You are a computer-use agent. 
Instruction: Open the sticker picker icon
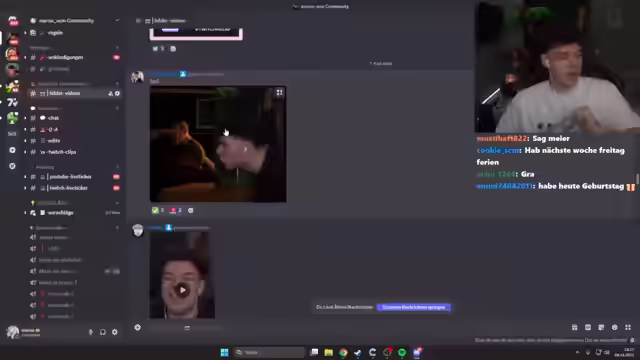click(601, 327)
